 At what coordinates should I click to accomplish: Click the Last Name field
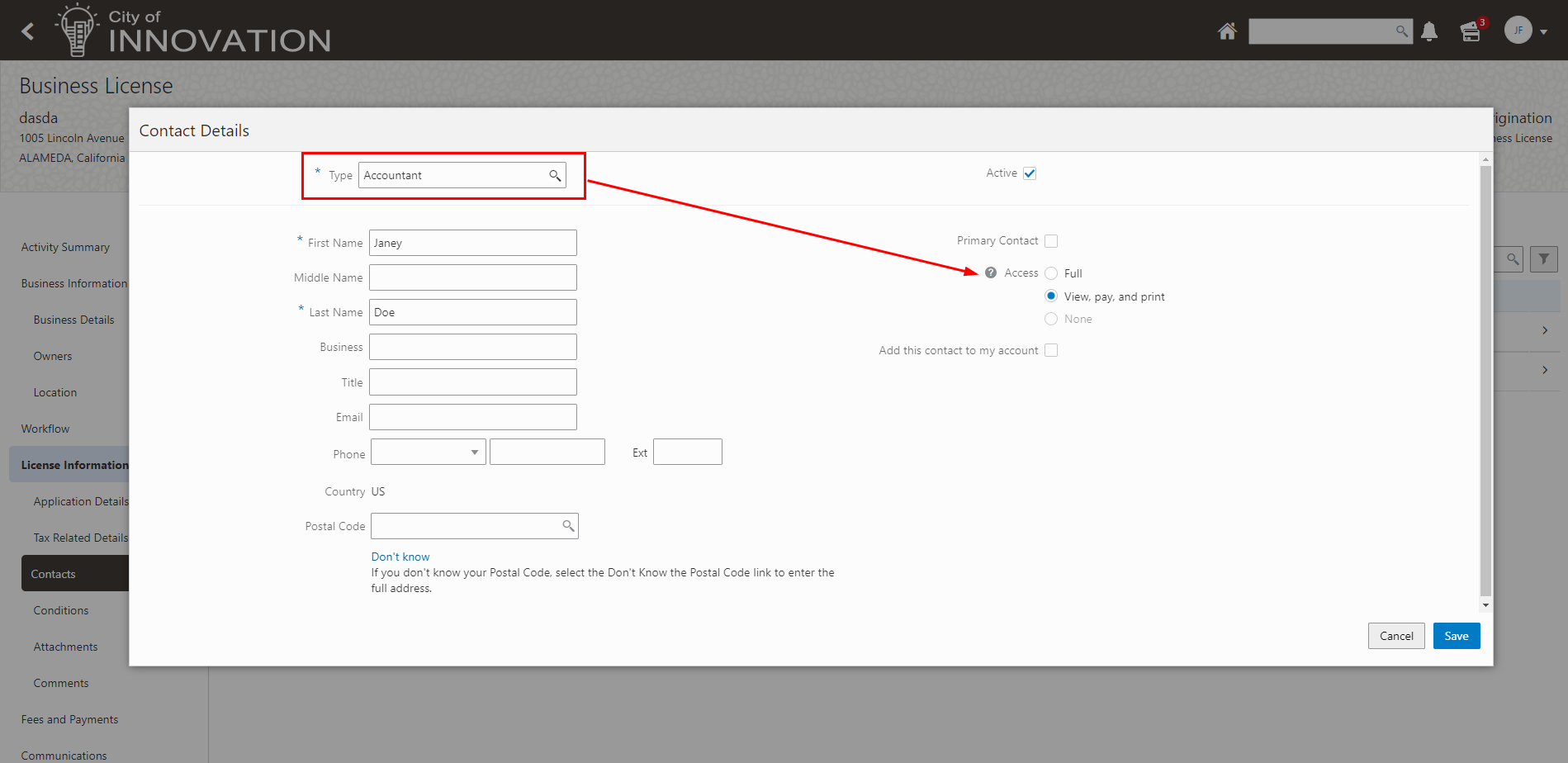(473, 312)
